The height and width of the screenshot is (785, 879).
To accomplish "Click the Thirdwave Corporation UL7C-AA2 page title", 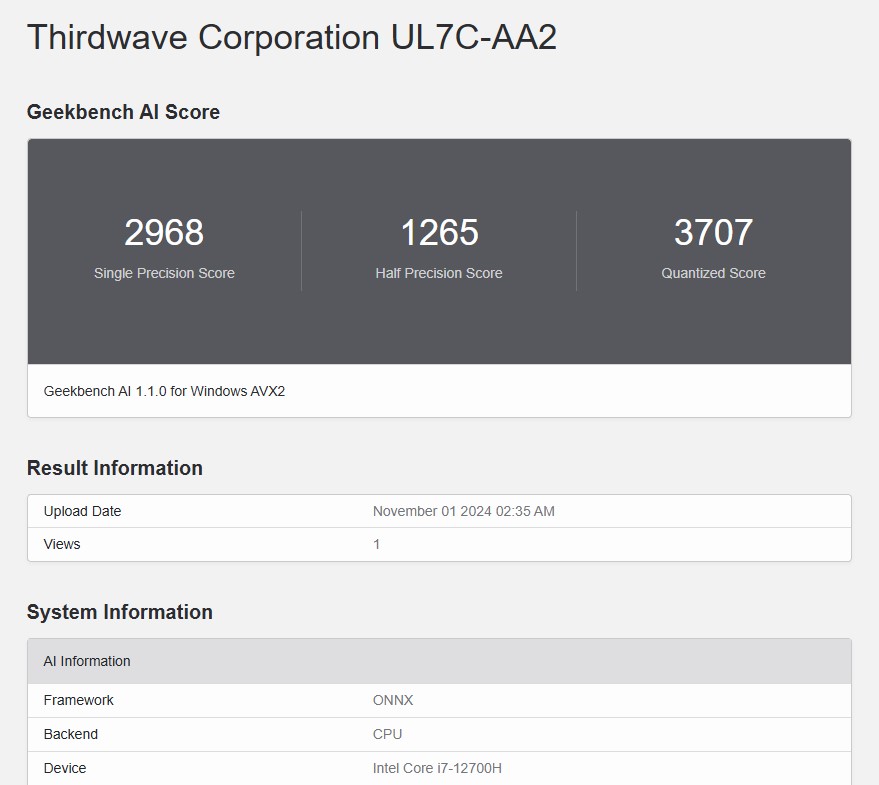I will (291, 37).
